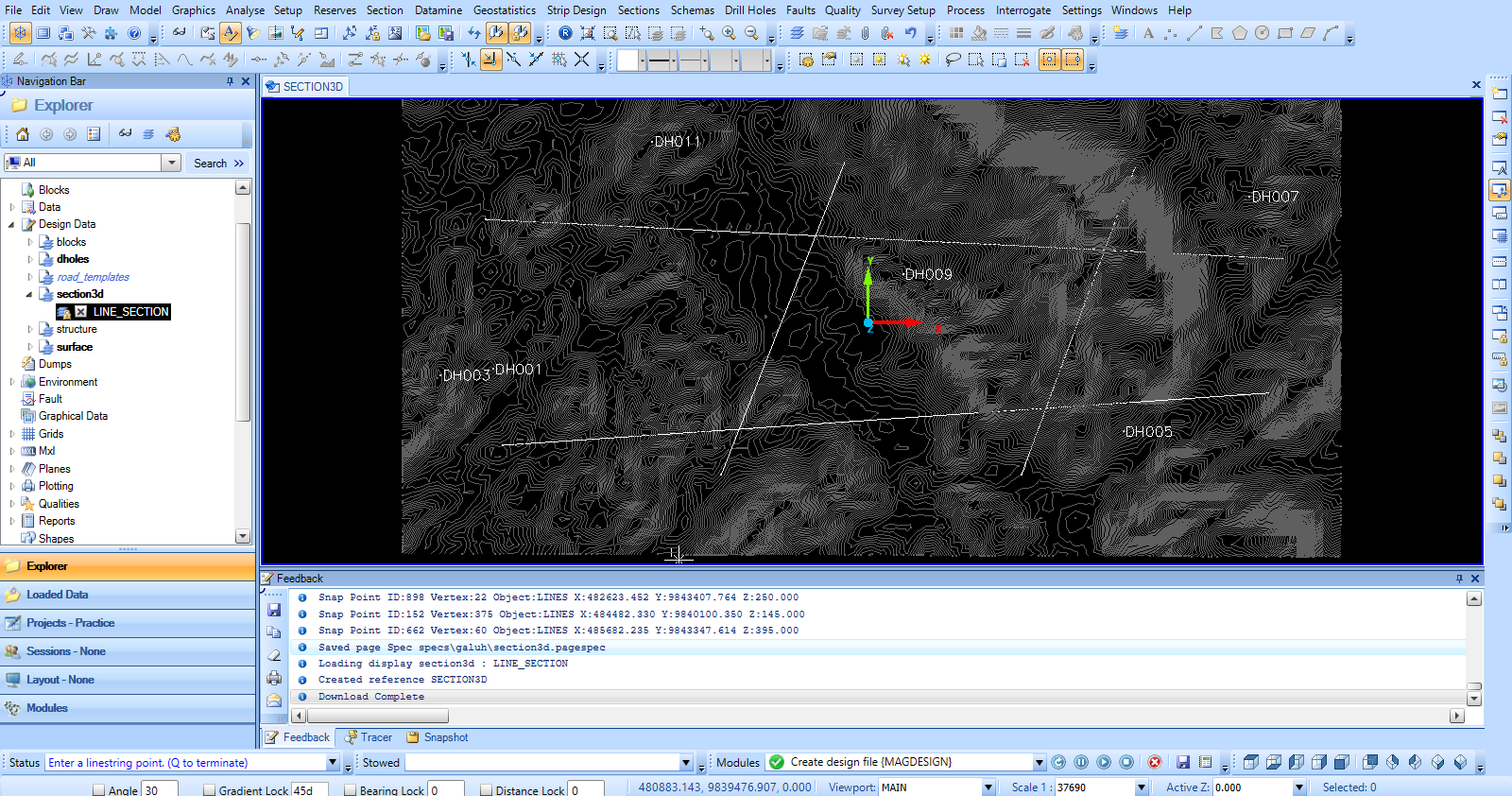
Task: Choose the polygon drawing tool
Action: [x=1239, y=33]
